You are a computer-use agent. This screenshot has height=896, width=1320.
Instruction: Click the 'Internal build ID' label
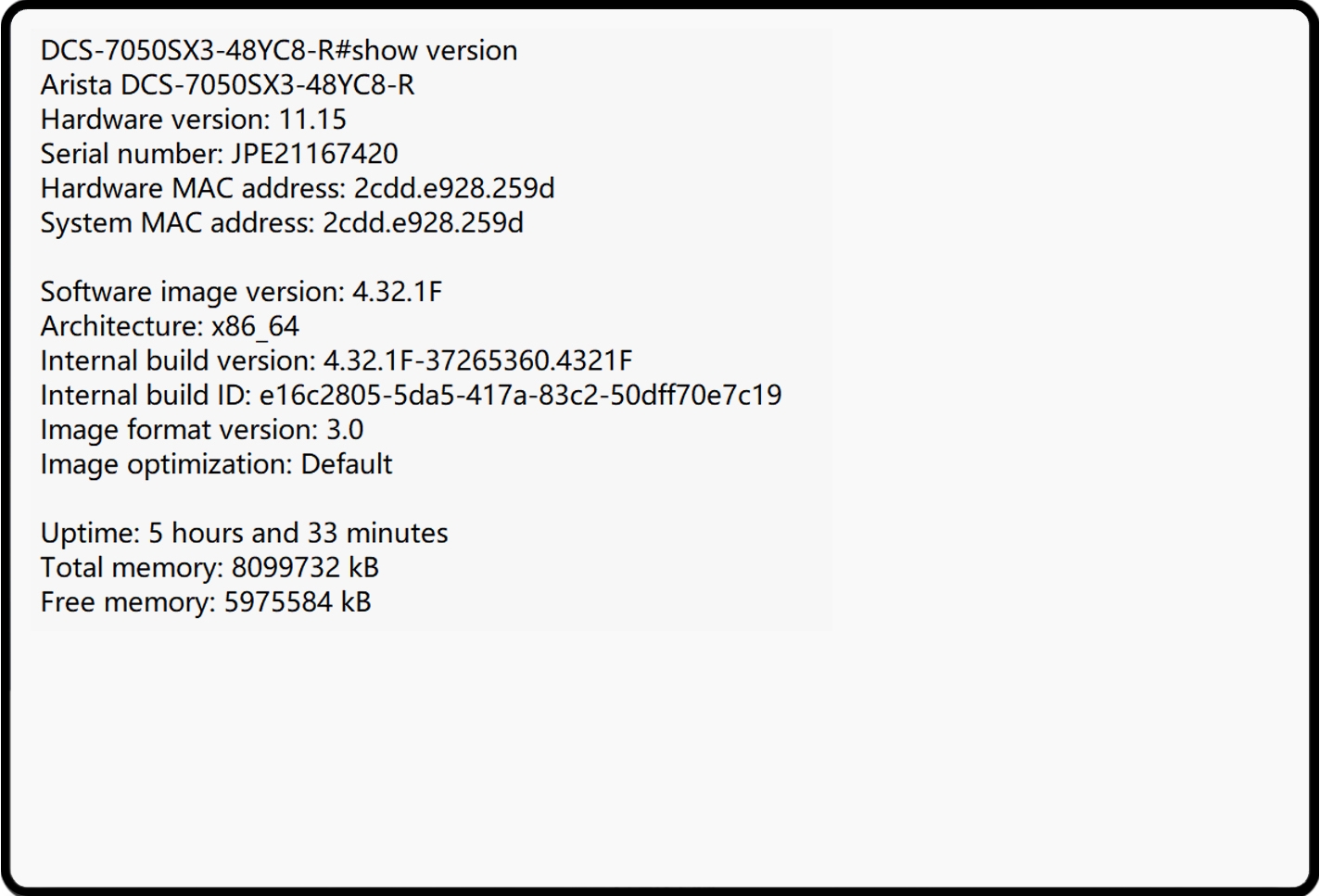click(x=142, y=396)
